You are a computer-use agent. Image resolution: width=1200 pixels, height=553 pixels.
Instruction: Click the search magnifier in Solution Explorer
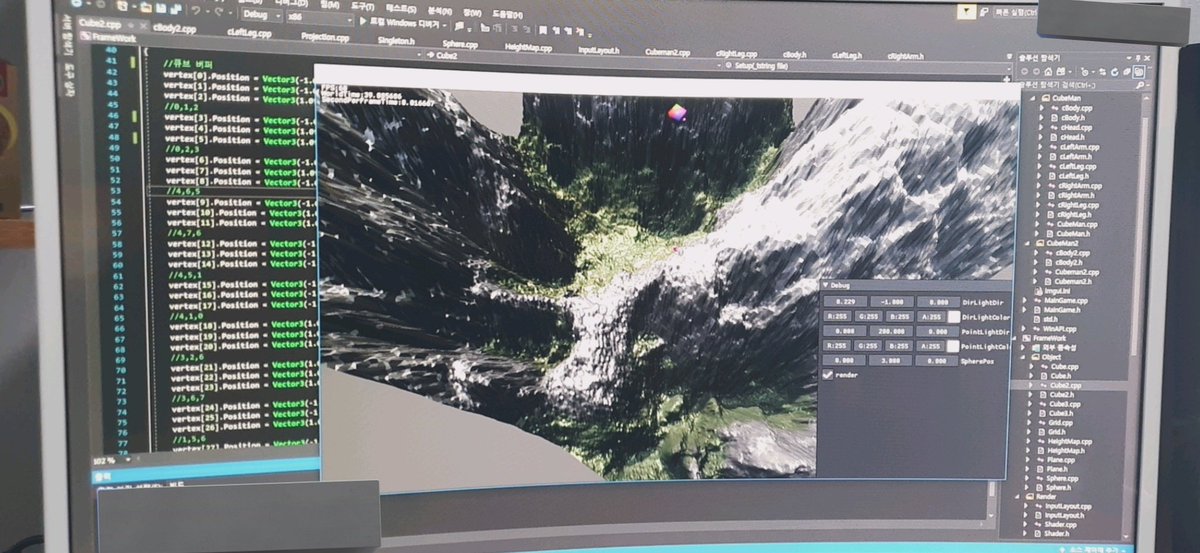click(x=1139, y=86)
